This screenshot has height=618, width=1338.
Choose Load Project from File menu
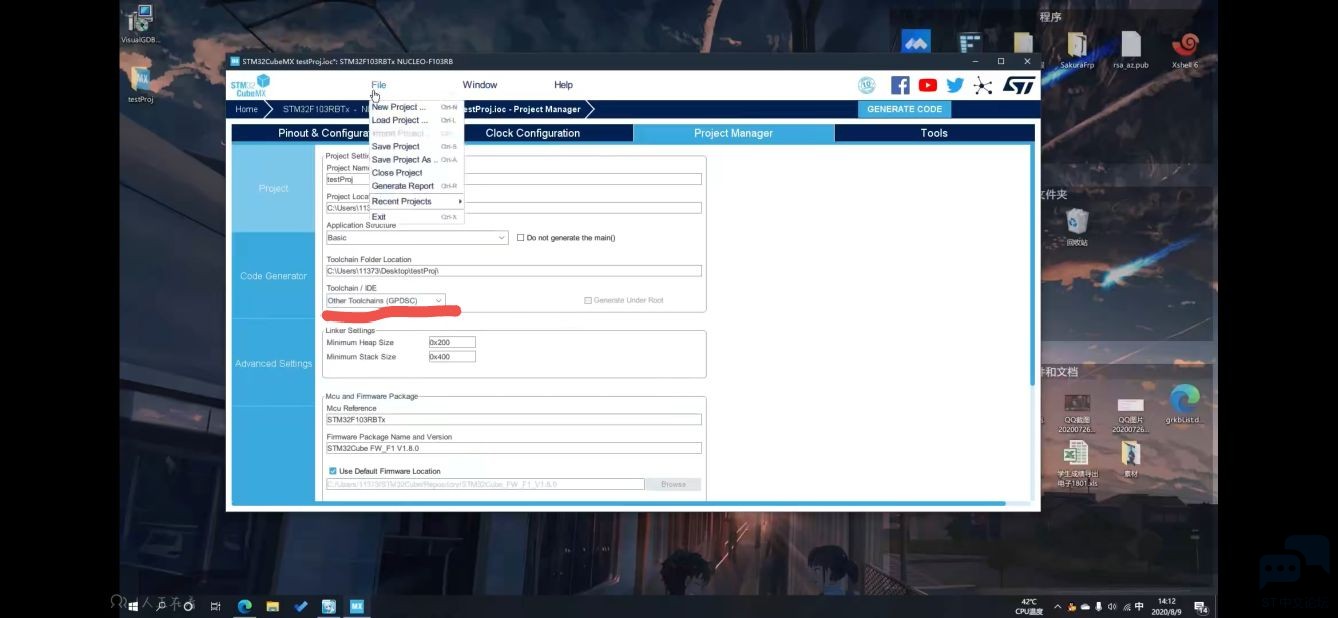click(x=415, y=120)
